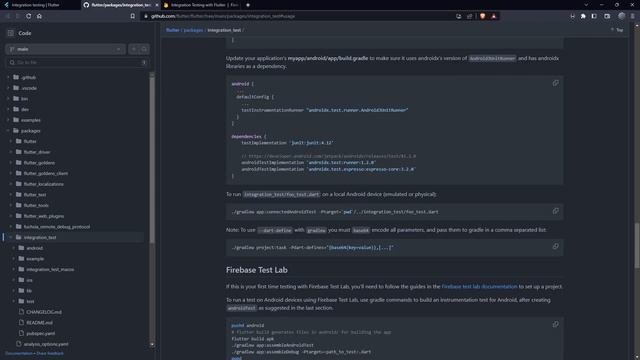Open the Brave wallet icon in toolbar
640x360 pixels.
[607, 16]
